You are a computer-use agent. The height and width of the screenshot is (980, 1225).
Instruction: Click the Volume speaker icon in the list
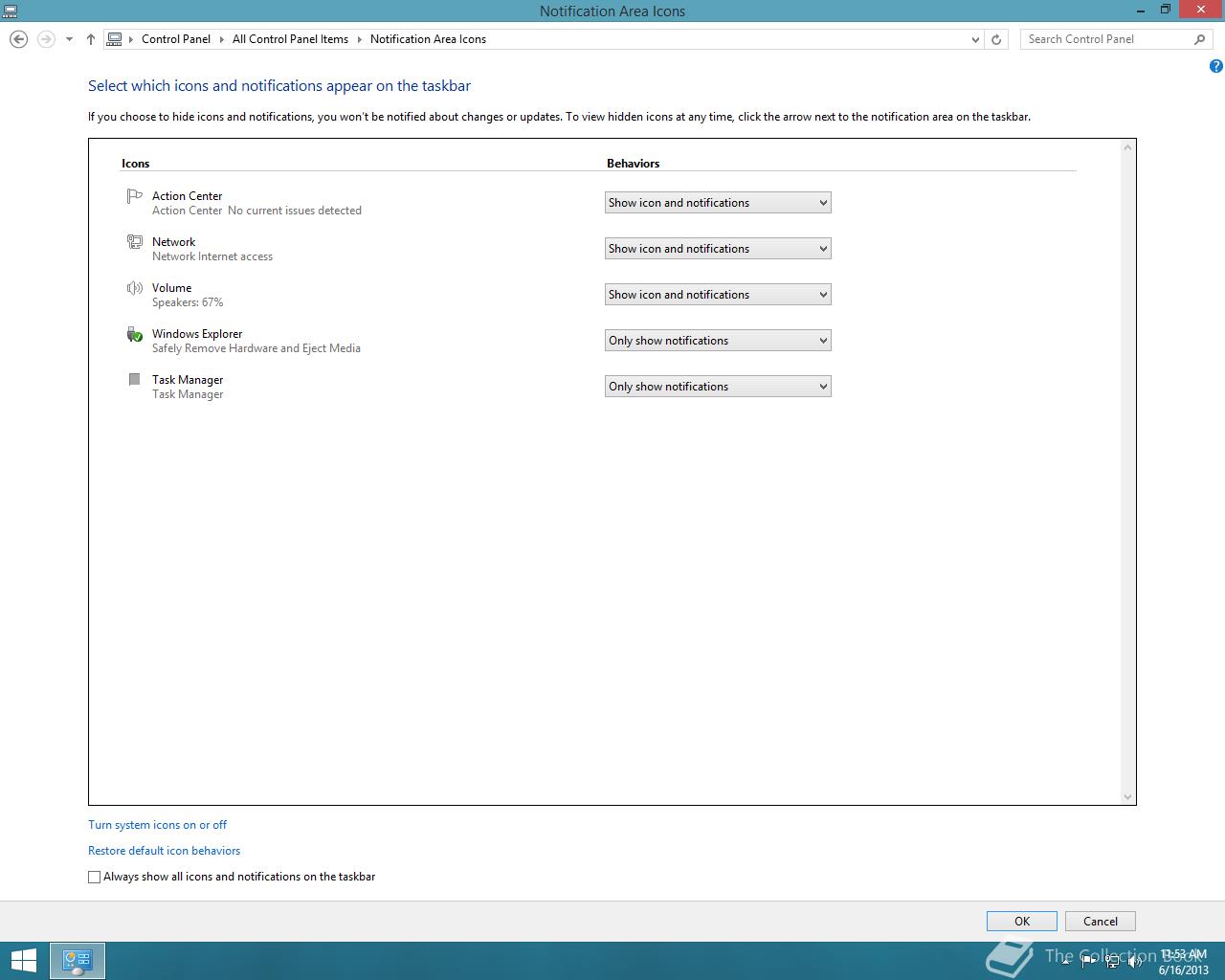135,288
